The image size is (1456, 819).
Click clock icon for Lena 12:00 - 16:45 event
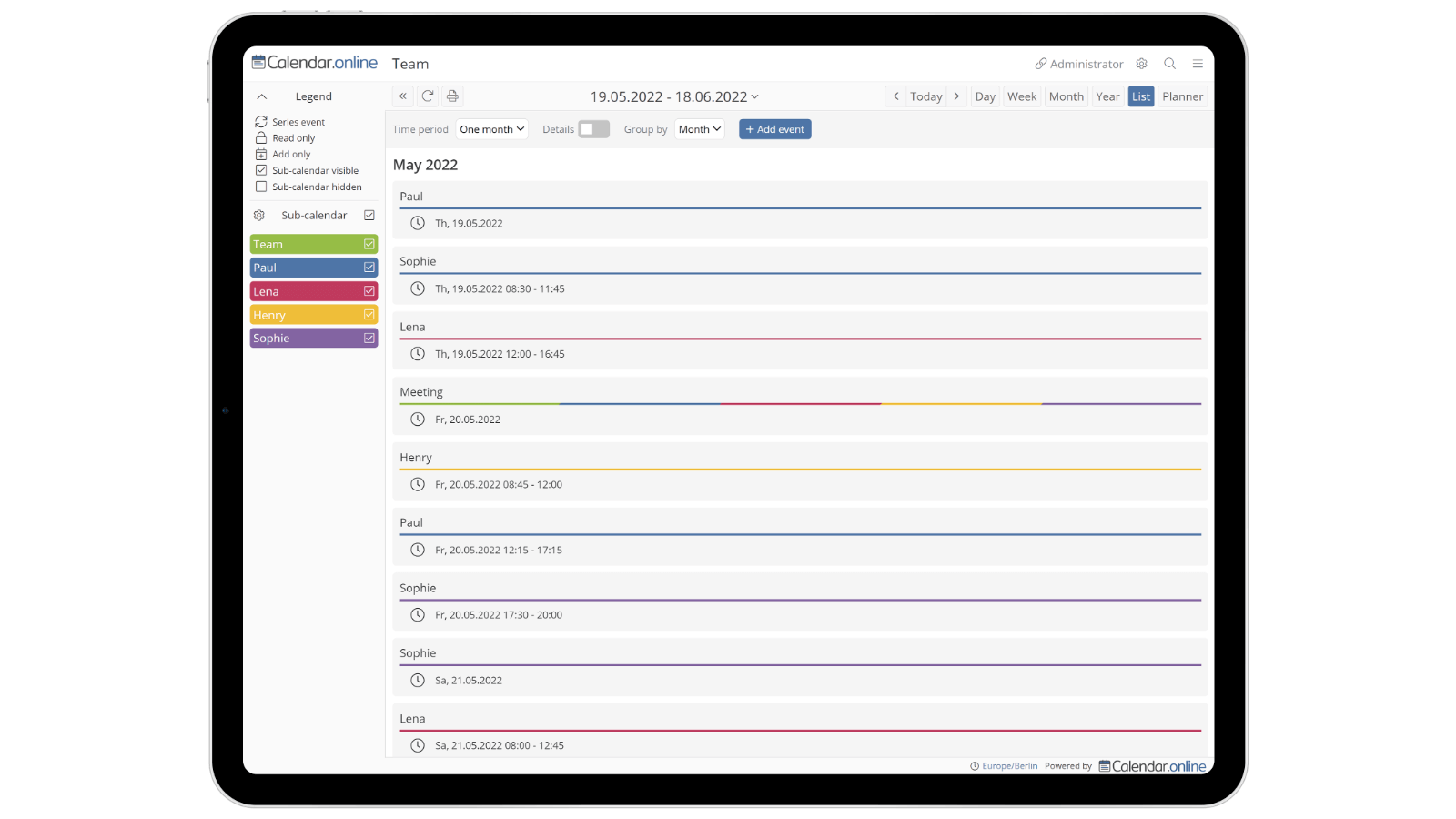point(418,354)
